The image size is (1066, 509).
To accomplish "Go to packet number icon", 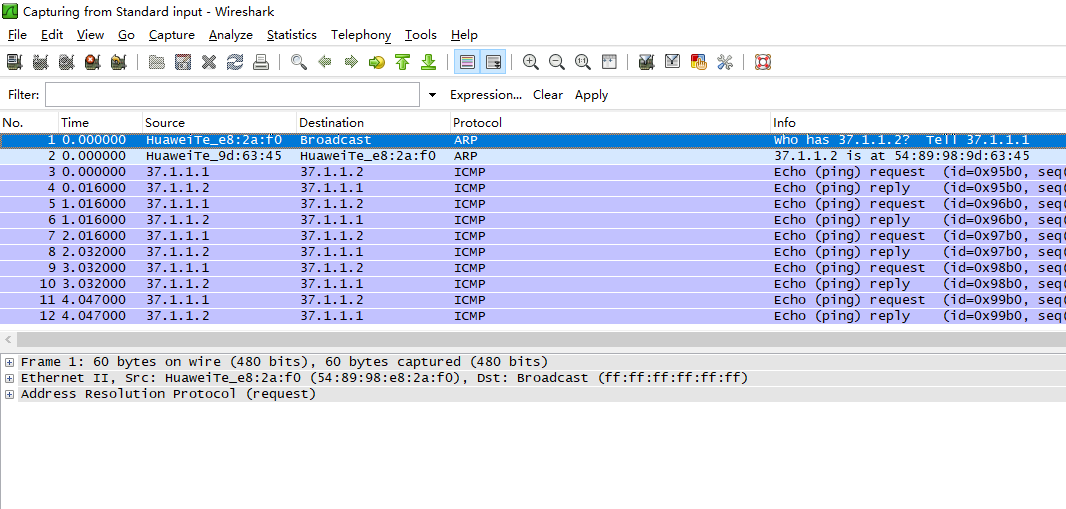I will click(x=377, y=63).
